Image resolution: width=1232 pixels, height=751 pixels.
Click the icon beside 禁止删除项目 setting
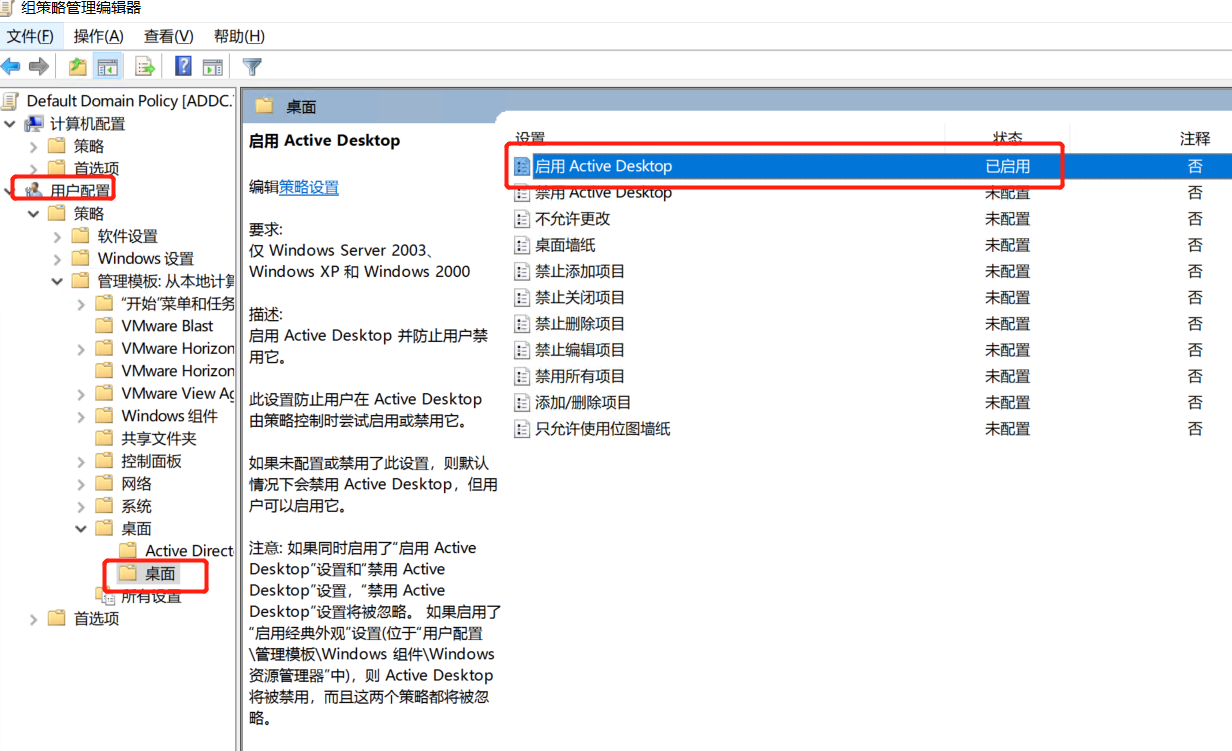[x=522, y=324]
